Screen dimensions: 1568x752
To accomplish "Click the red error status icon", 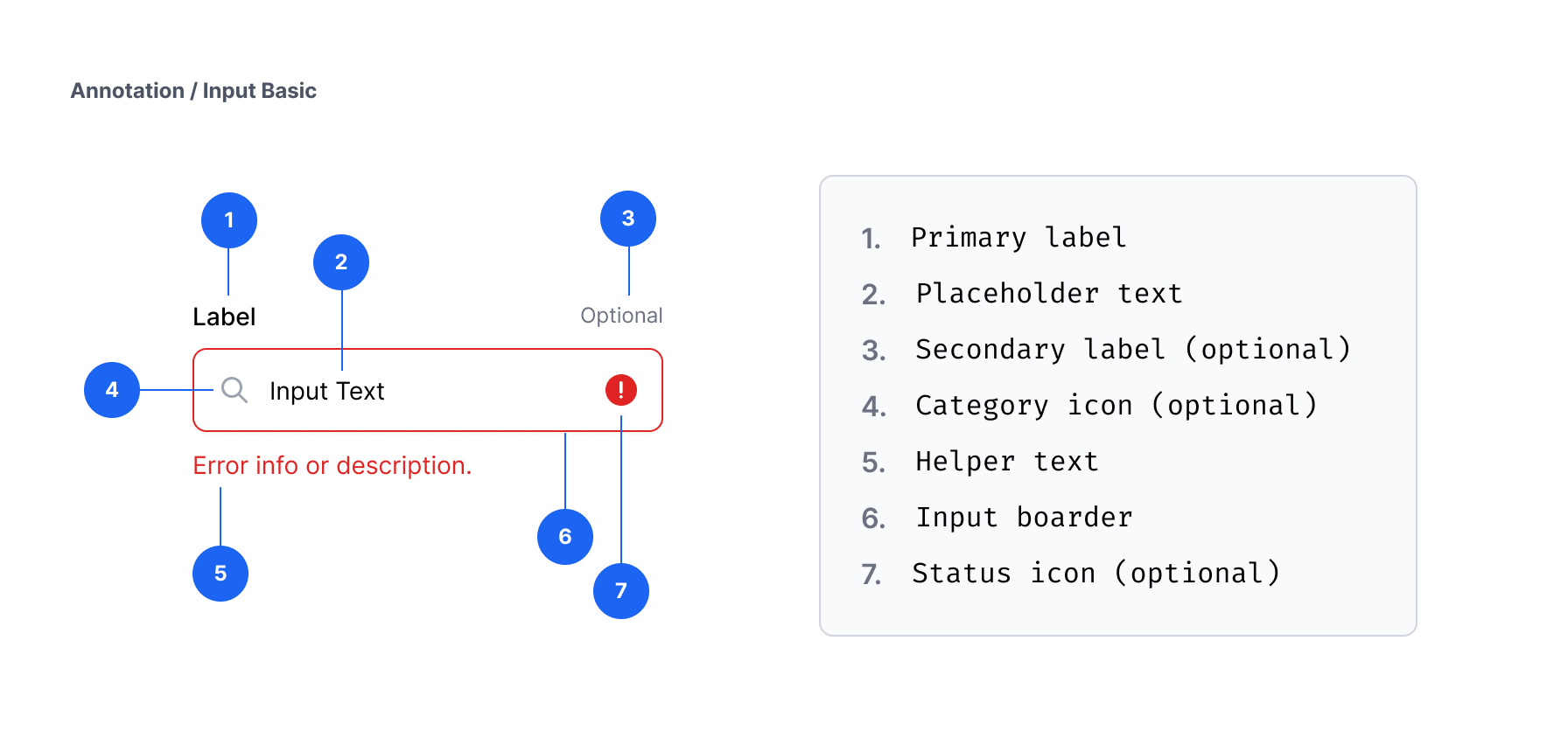I will (x=621, y=390).
